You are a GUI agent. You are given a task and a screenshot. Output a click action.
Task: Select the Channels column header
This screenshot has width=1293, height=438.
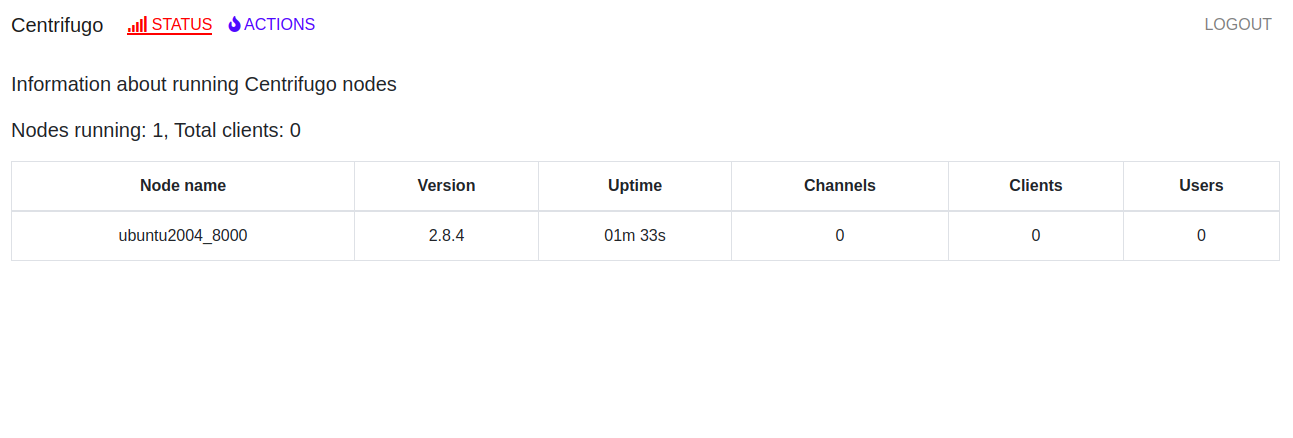click(840, 186)
